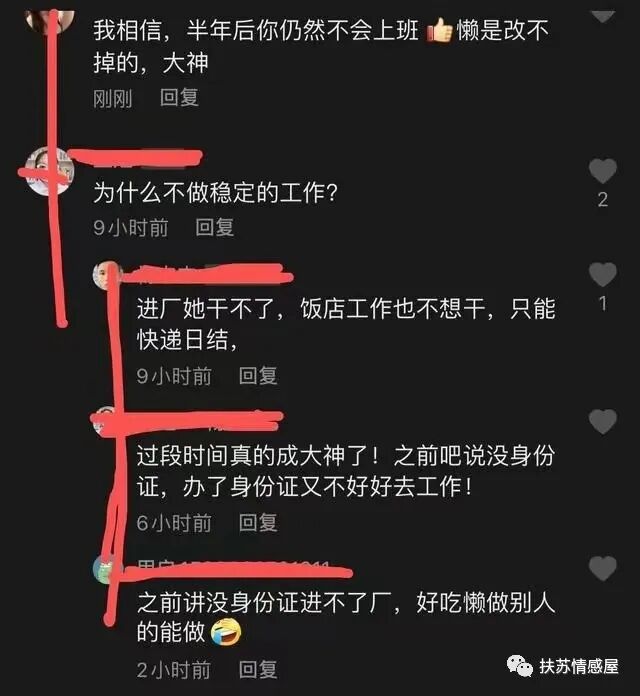Open avatar of the 进厂她干不了 replier
Viewport: 640px width, 696px height.
[x=107, y=275]
